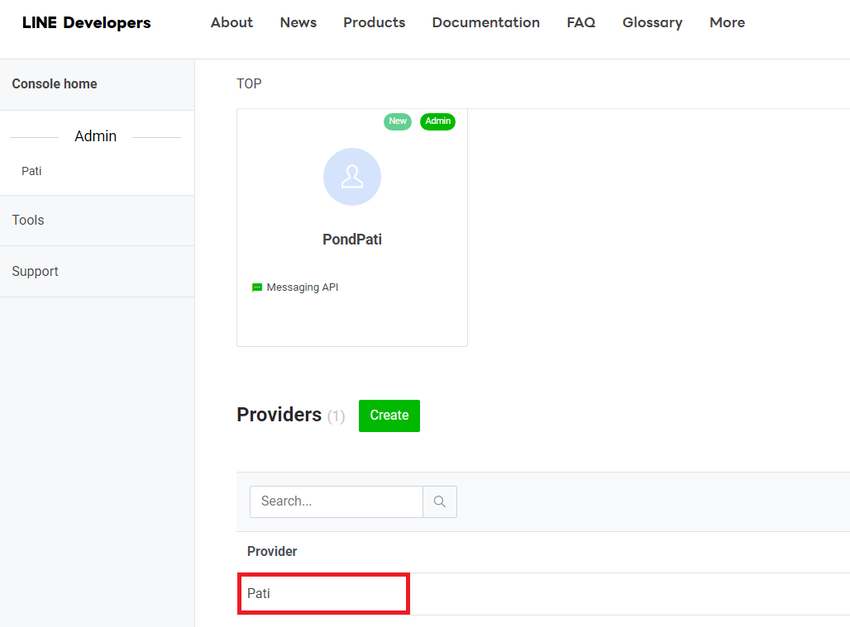
Task: Click the TOP breadcrumb
Action: (x=249, y=83)
